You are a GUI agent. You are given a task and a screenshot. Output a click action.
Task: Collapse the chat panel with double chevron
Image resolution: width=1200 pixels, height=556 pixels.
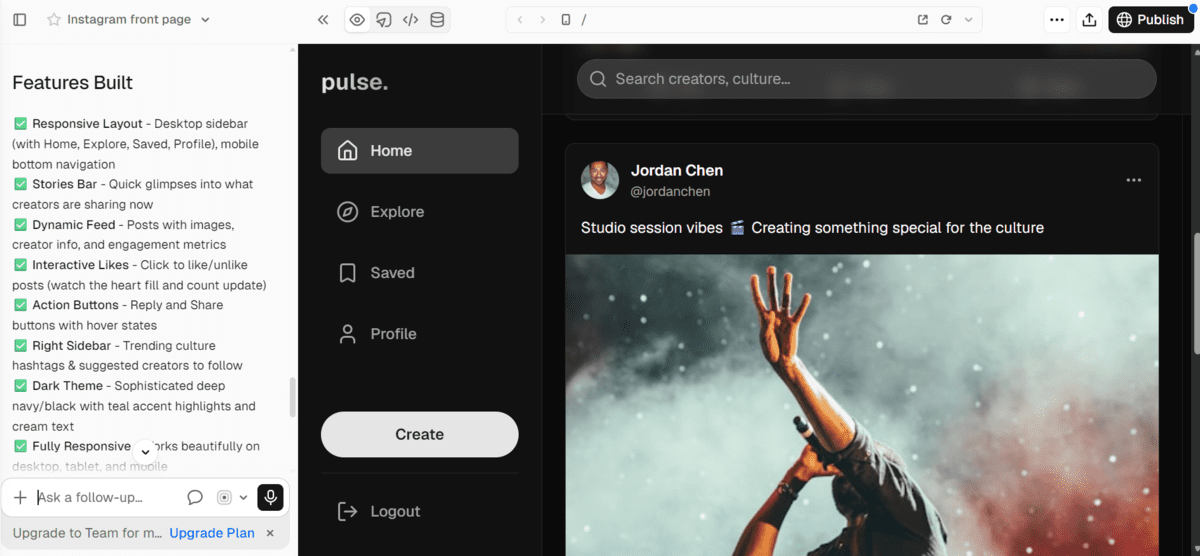pyautogui.click(x=323, y=20)
